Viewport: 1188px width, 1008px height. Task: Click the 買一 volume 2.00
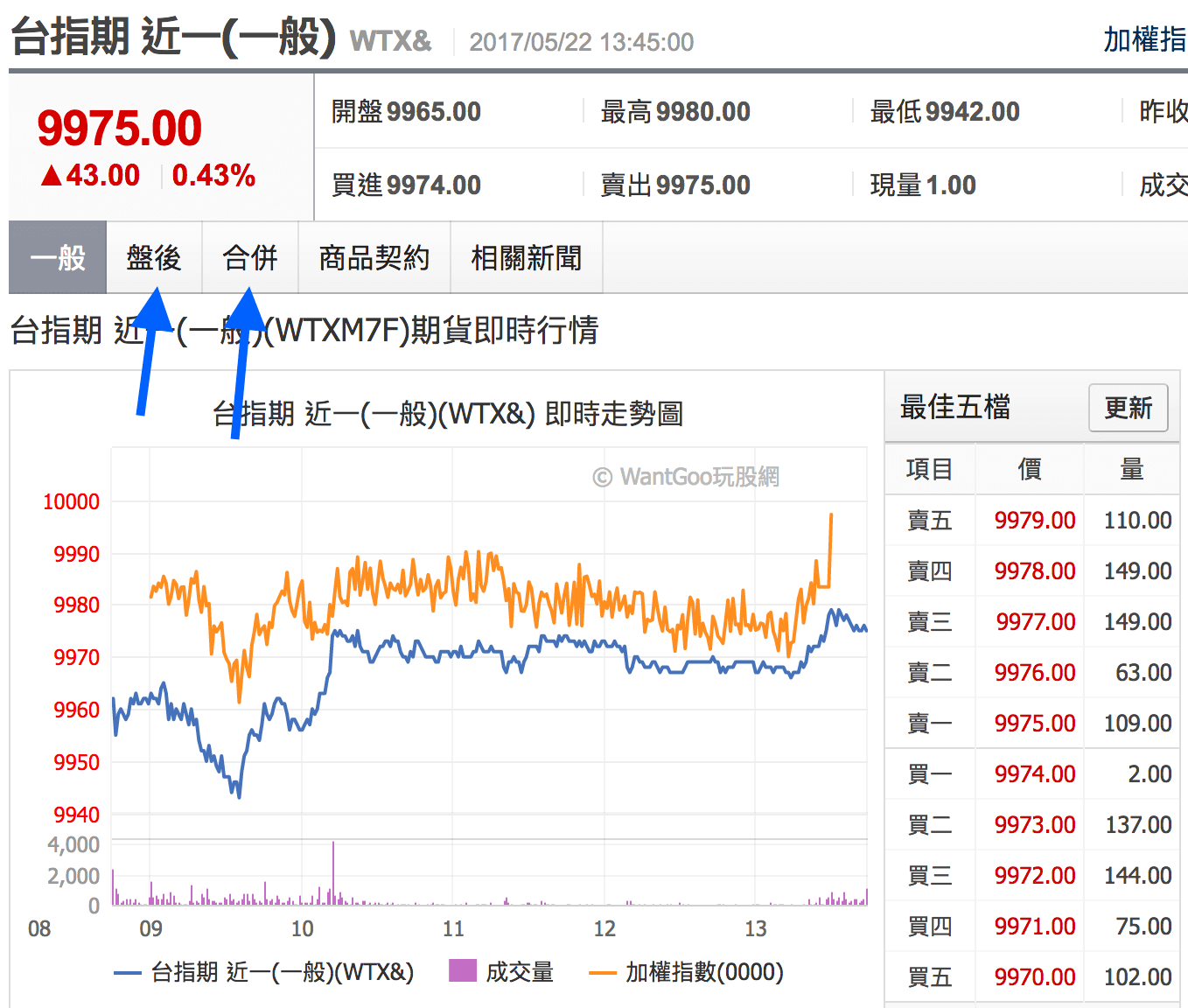point(1150,773)
